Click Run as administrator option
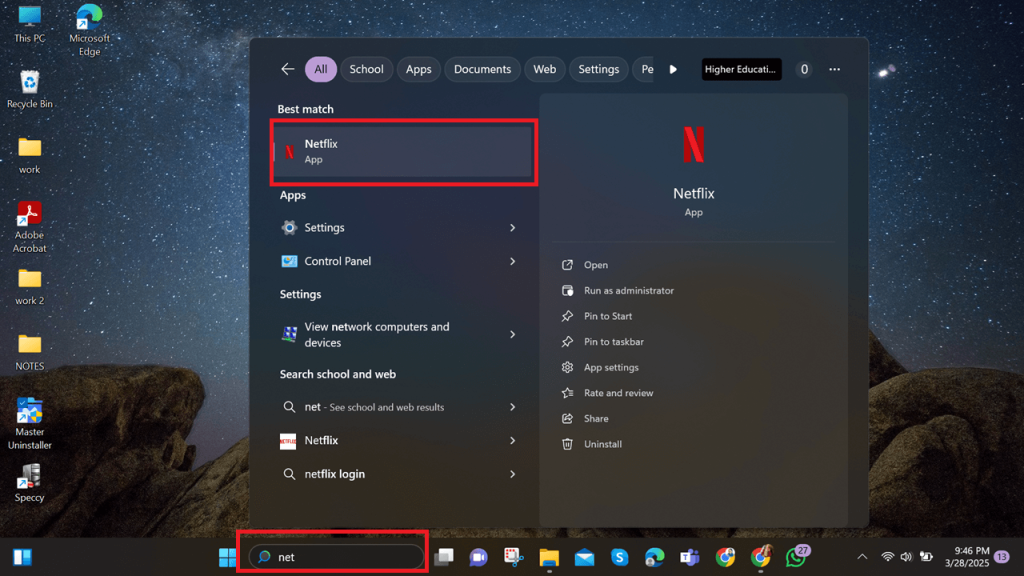The image size is (1024, 576). (628, 291)
